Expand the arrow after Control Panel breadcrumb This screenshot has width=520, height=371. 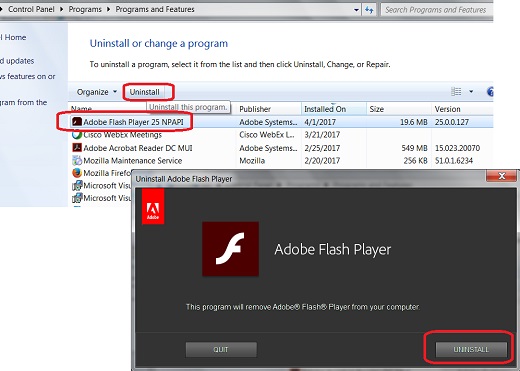(x=62, y=9)
